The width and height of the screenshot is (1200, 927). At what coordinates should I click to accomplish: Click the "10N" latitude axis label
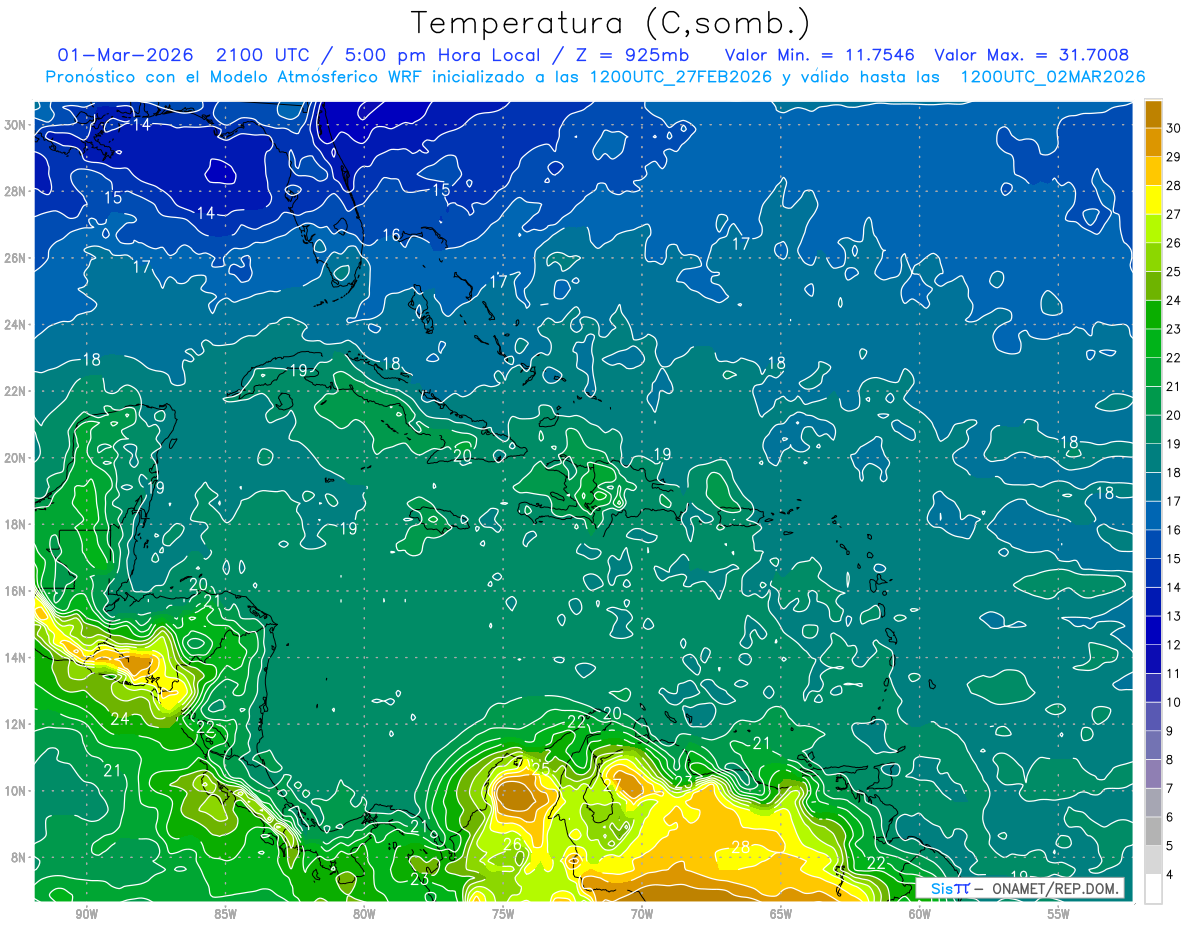[15, 791]
